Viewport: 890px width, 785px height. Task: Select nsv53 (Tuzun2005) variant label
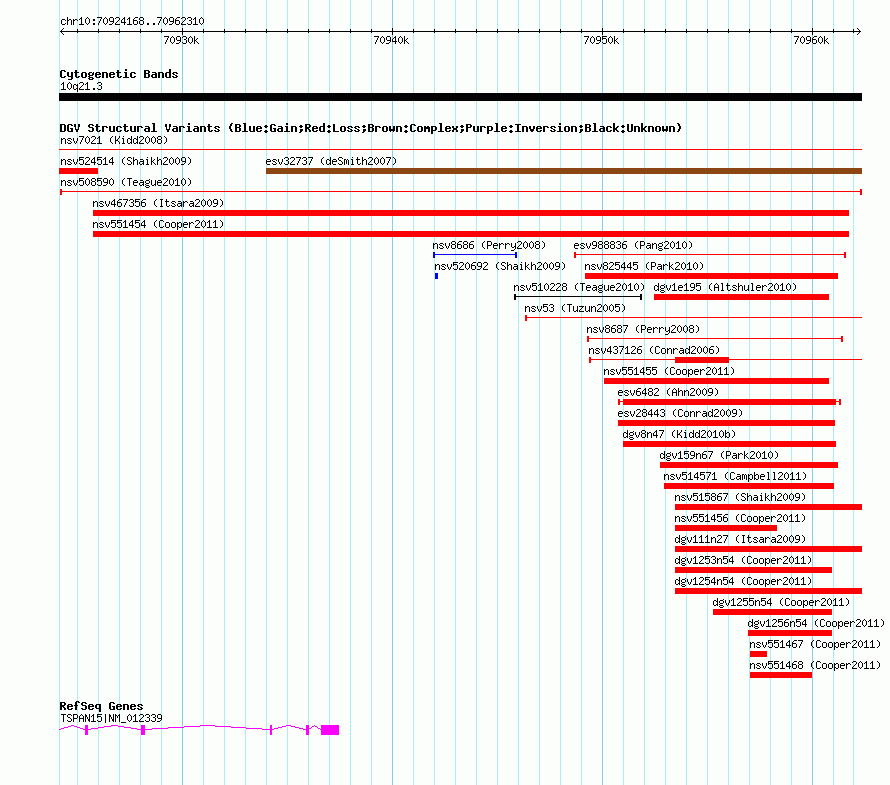pyautogui.click(x=575, y=308)
